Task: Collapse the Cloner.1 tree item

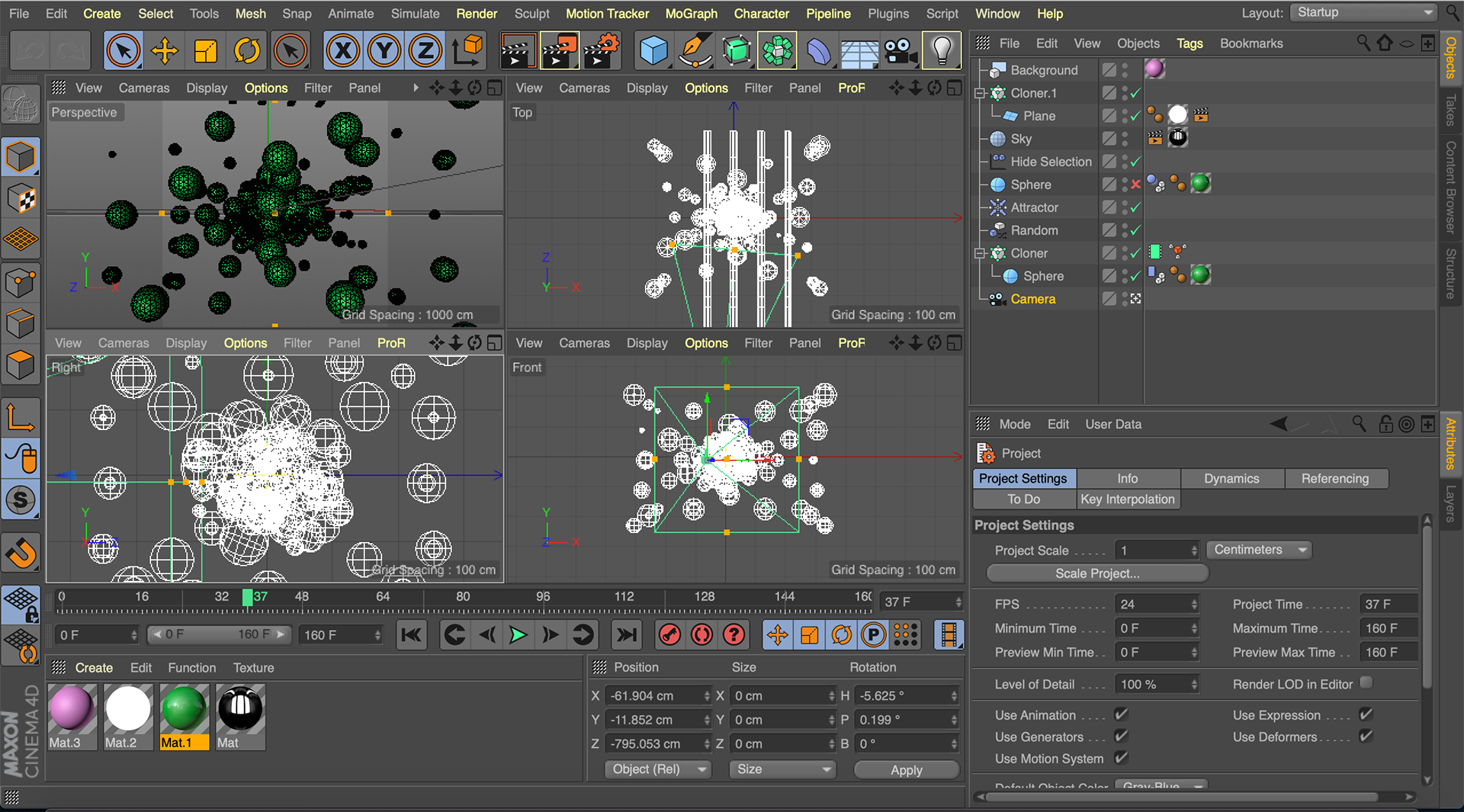Action: [x=981, y=93]
